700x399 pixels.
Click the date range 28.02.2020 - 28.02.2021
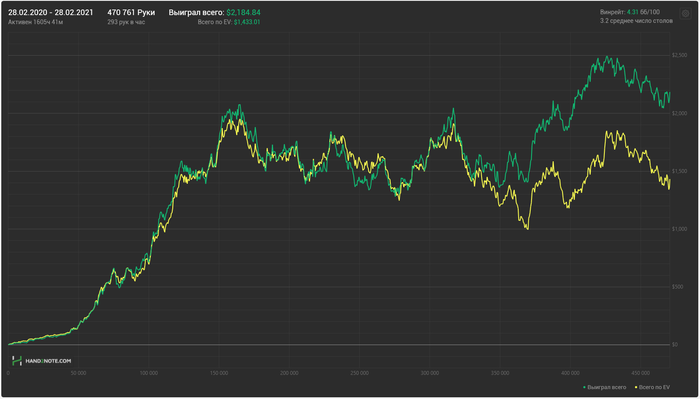[50, 12]
